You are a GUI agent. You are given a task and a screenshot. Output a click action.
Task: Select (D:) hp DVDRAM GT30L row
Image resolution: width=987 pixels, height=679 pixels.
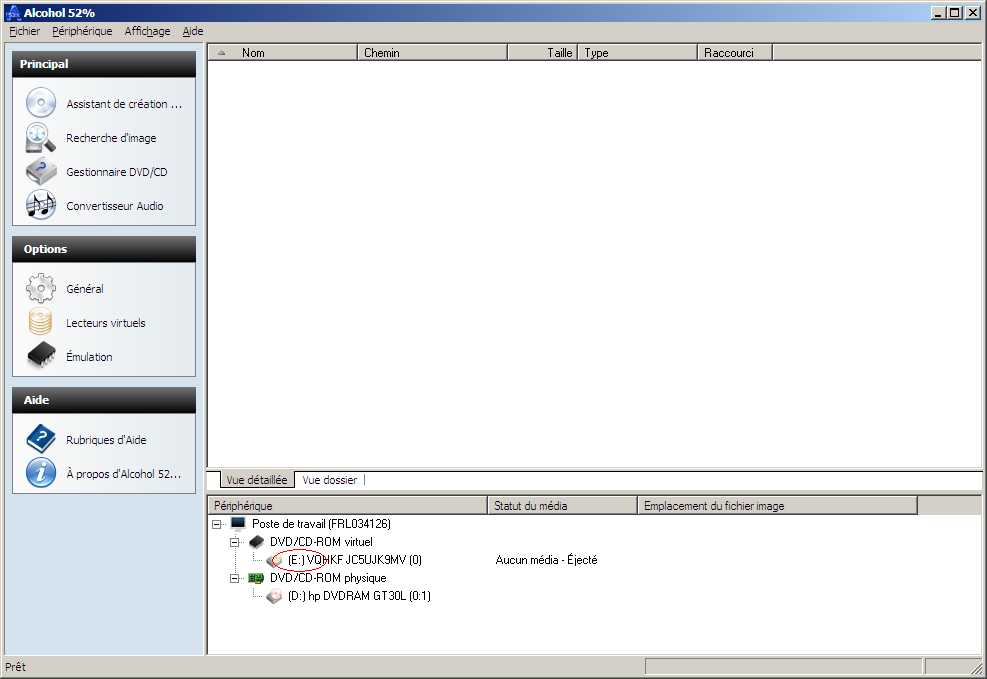[x=359, y=595]
